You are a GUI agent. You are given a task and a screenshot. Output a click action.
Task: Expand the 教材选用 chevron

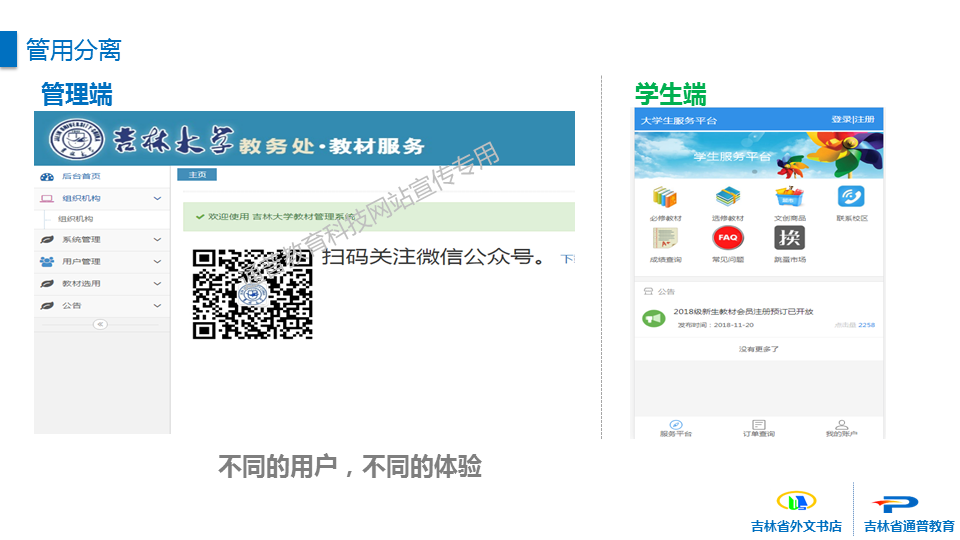(x=157, y=283)
